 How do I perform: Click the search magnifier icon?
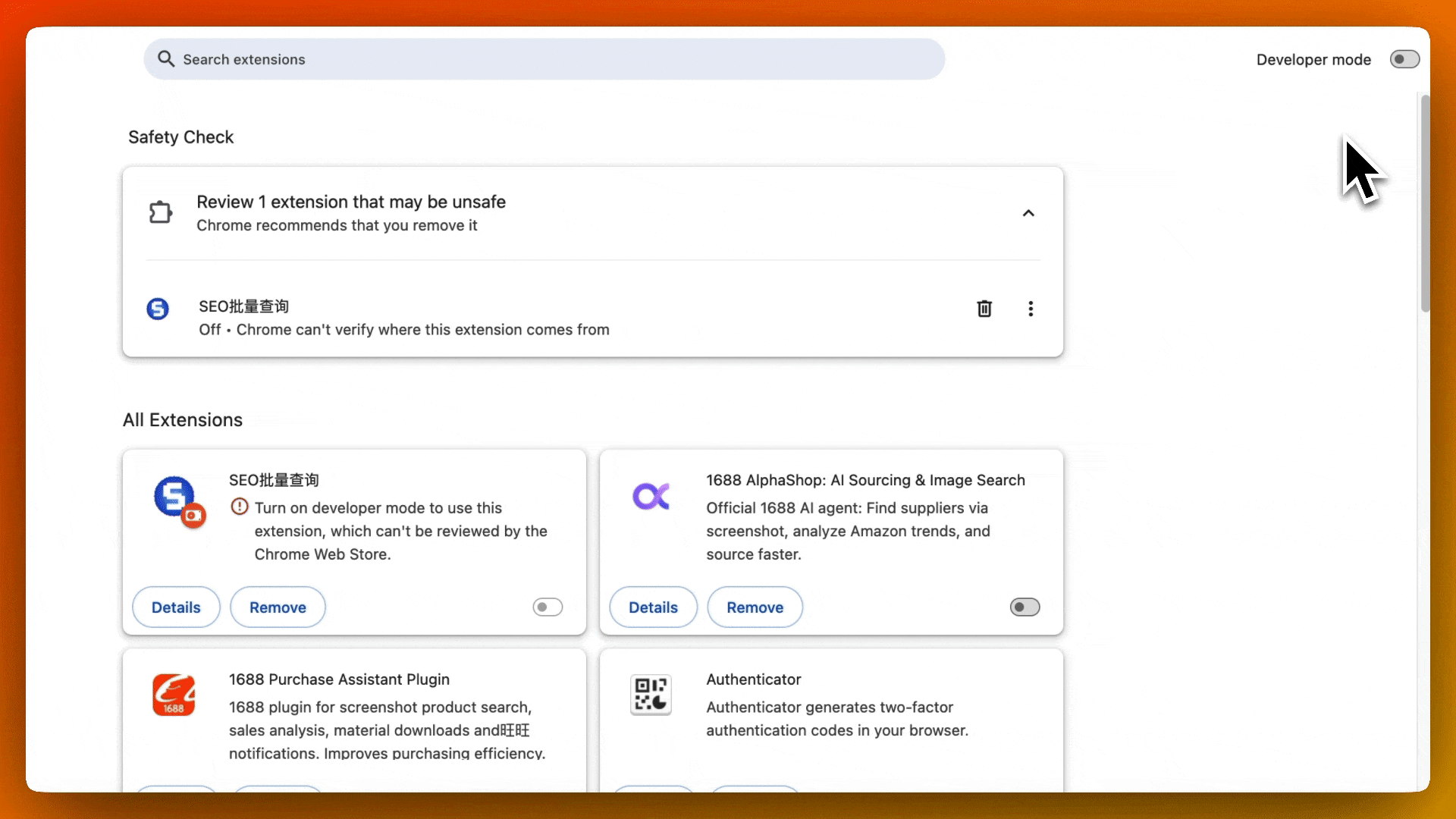tap(166, 59)
